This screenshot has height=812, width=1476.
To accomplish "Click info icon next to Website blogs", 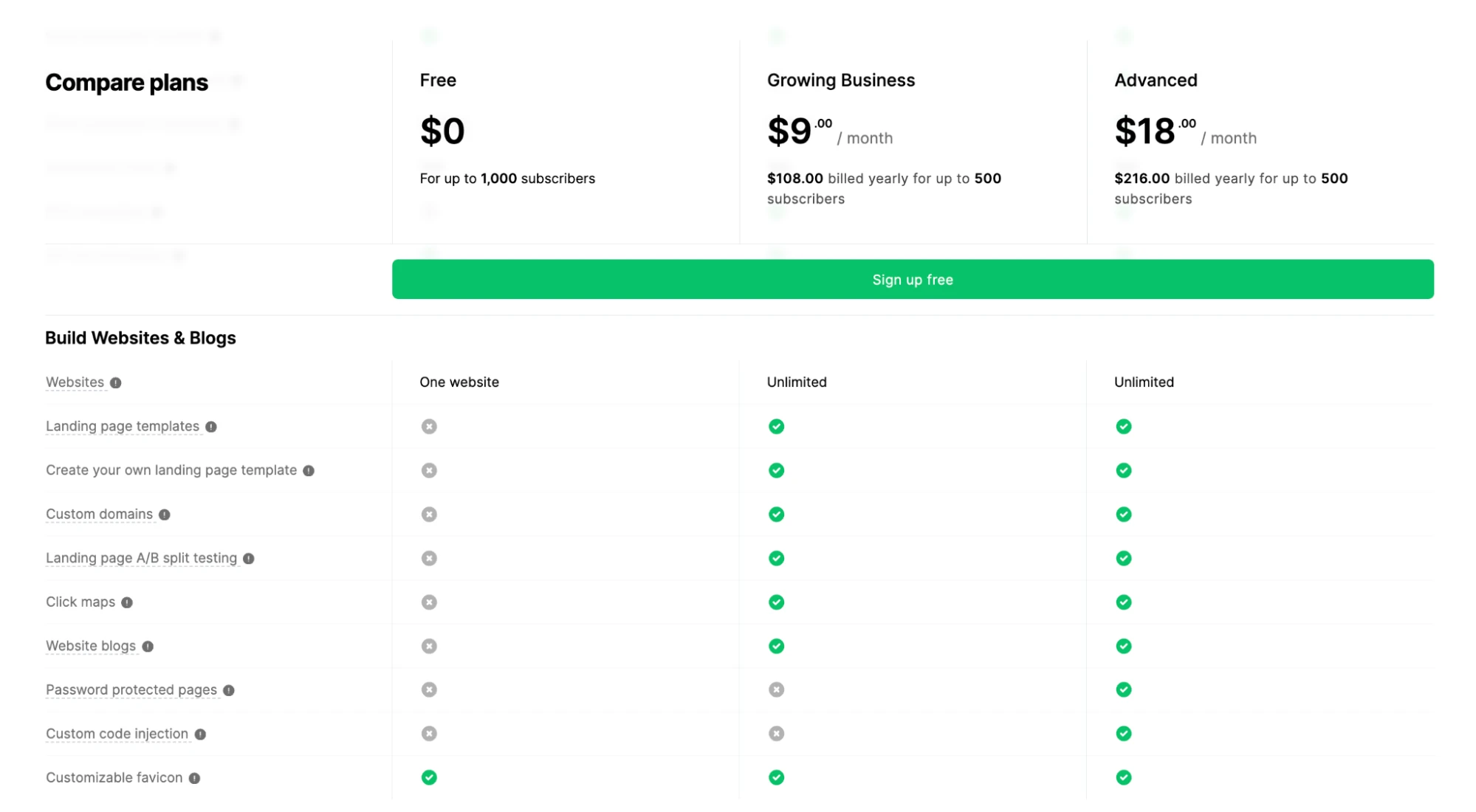I will point(148,647).
